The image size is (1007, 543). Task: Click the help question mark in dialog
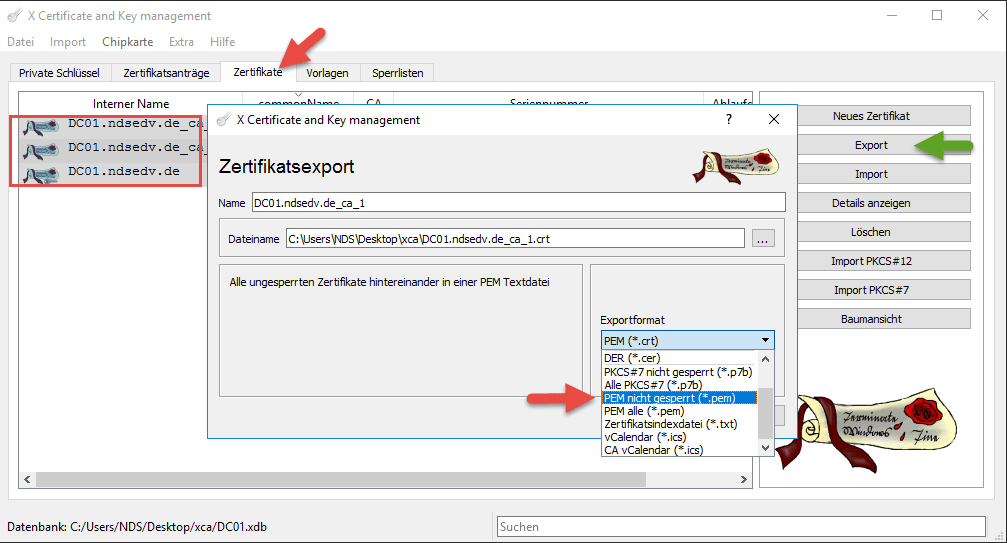[x=728, y=119]
